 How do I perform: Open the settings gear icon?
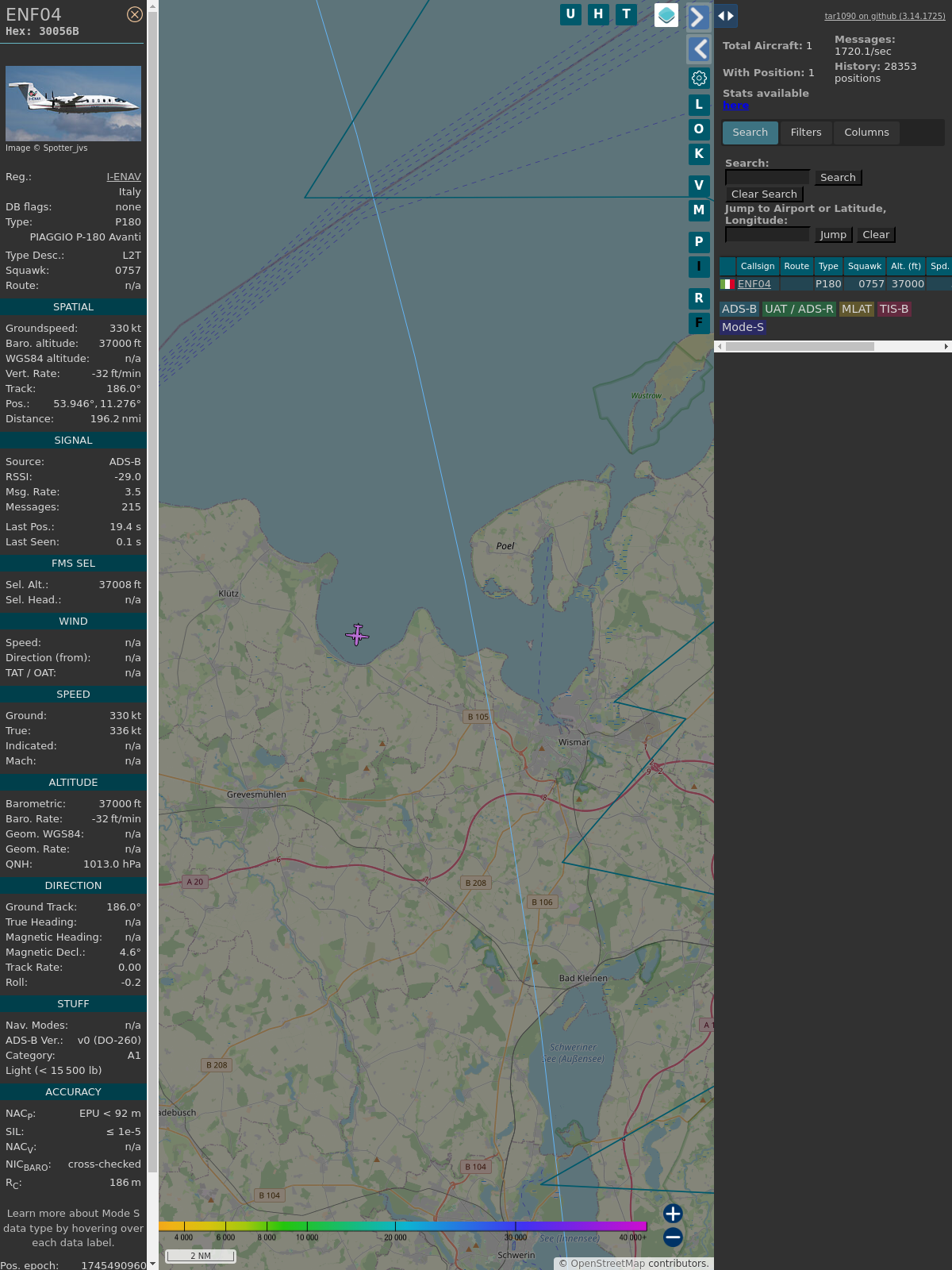[x=699, y=78]
